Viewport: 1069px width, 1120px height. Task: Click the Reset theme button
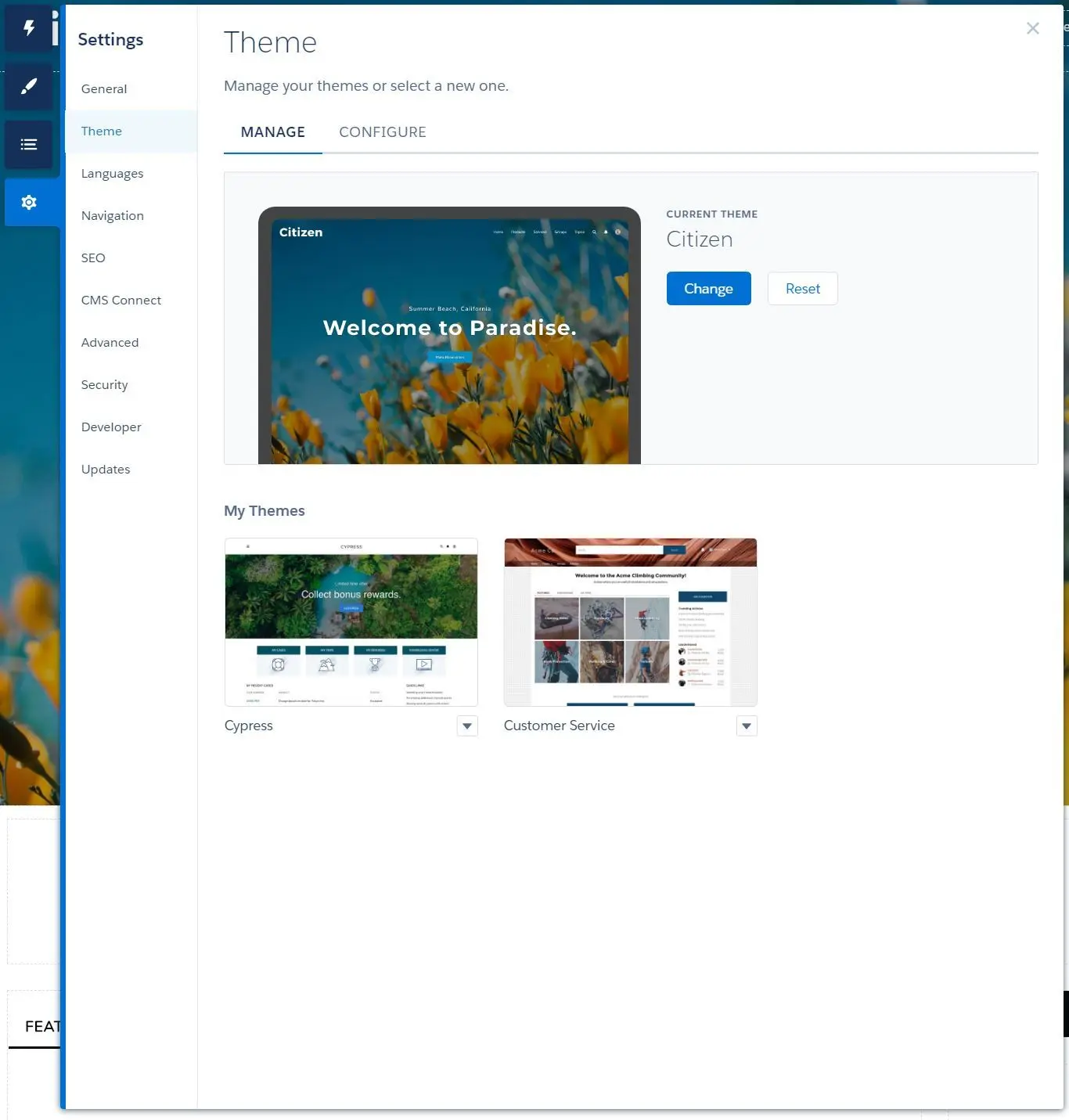point(802,288)
